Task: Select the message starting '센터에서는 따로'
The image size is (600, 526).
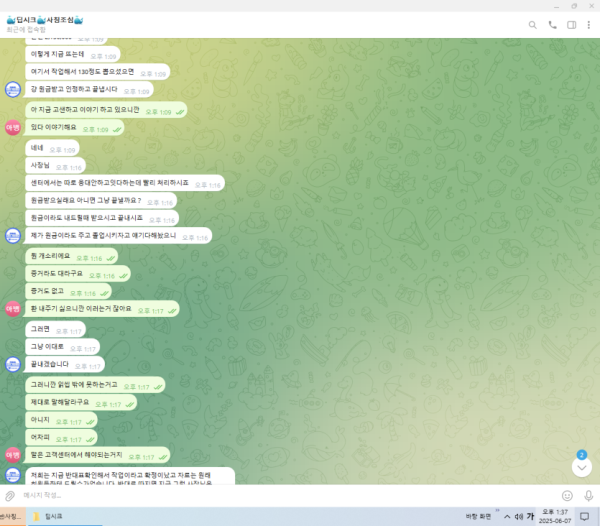Action: 125,183
